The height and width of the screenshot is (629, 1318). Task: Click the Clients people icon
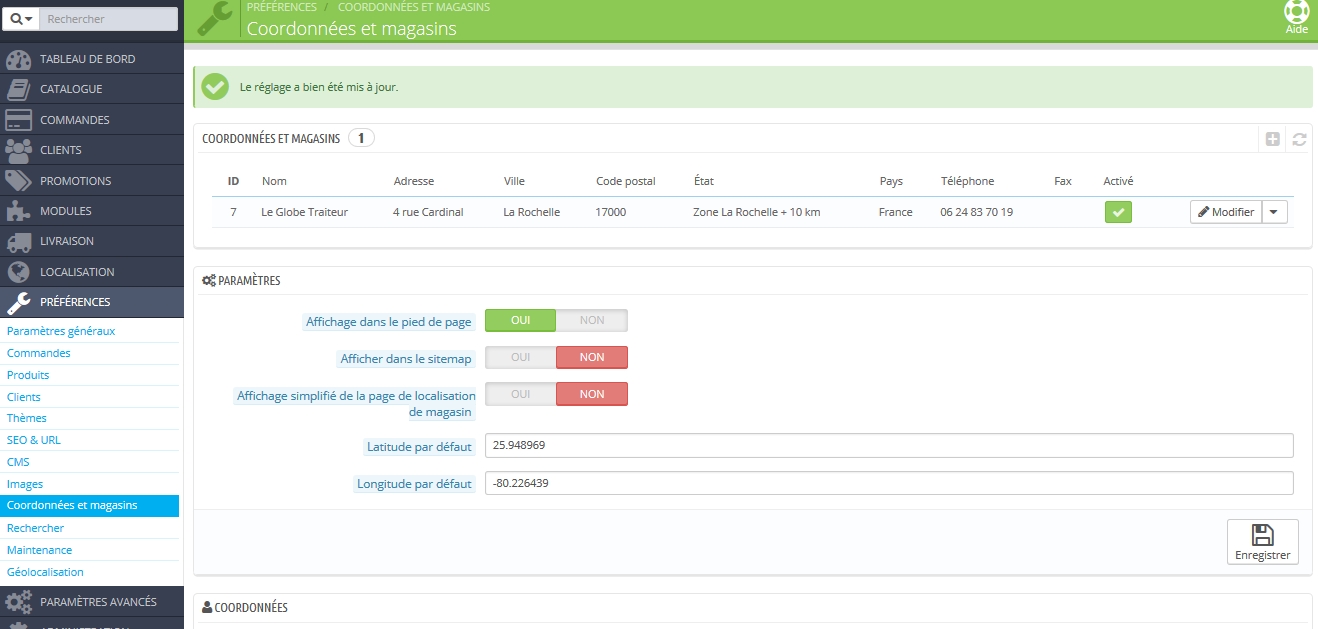[19, 150]
